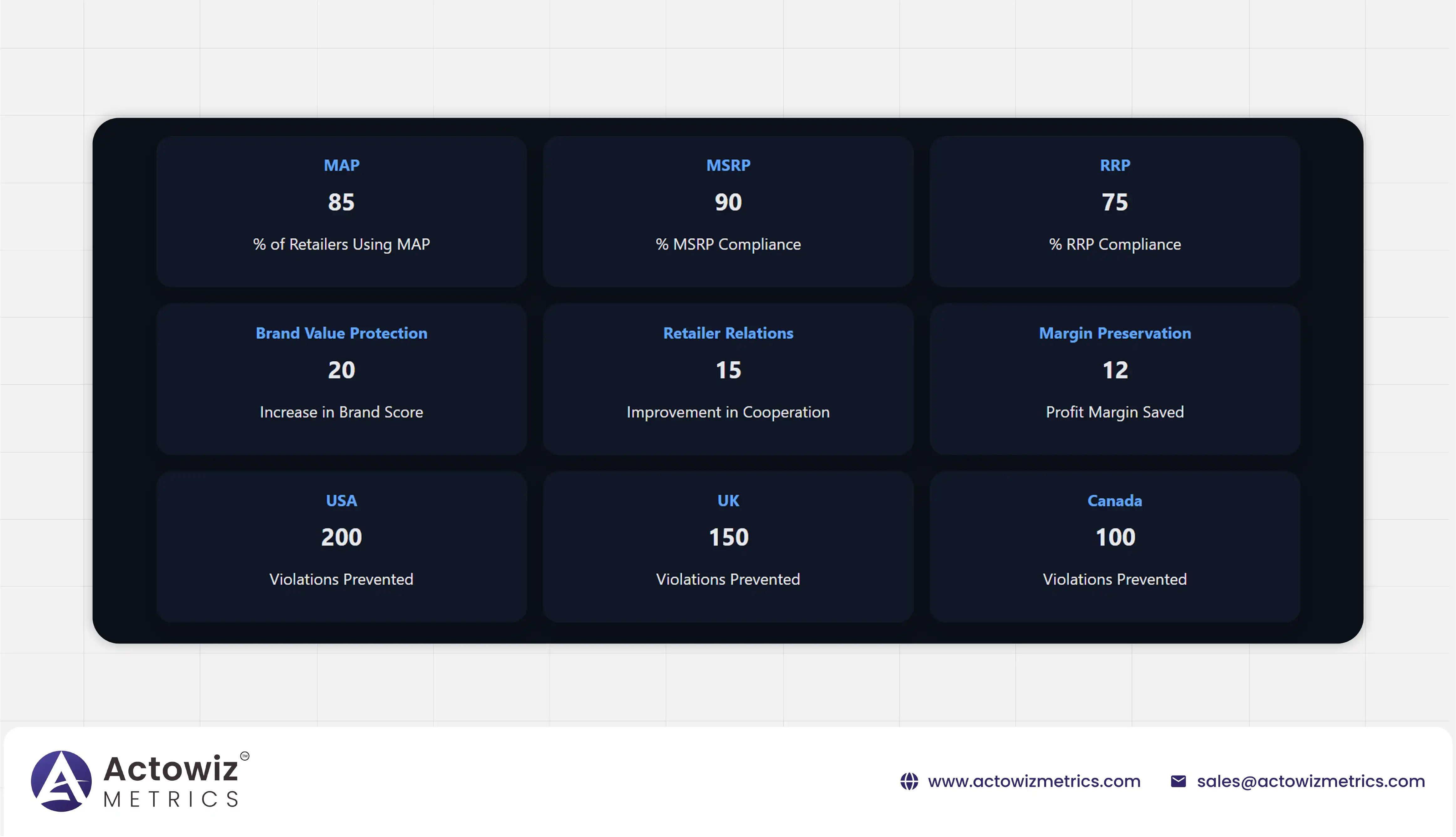Click 'Violations Prevented' under USA
1456x837 pixels.
click(341, 580)
